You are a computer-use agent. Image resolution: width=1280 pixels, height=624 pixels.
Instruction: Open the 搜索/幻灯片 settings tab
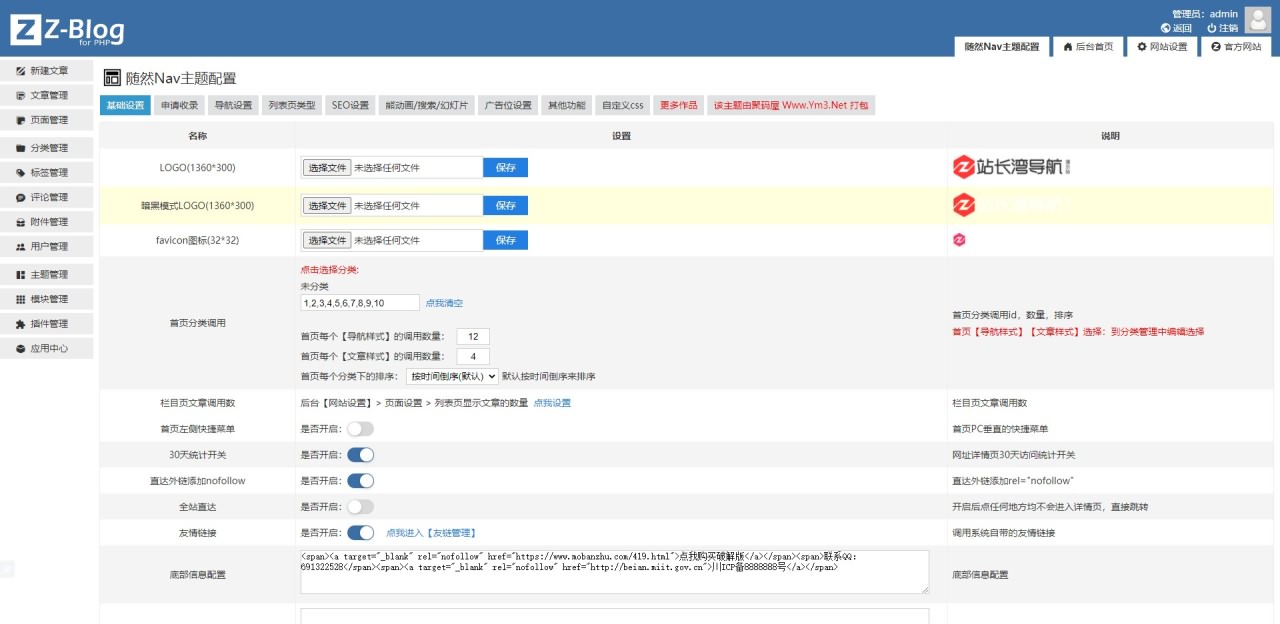(427, 105)
